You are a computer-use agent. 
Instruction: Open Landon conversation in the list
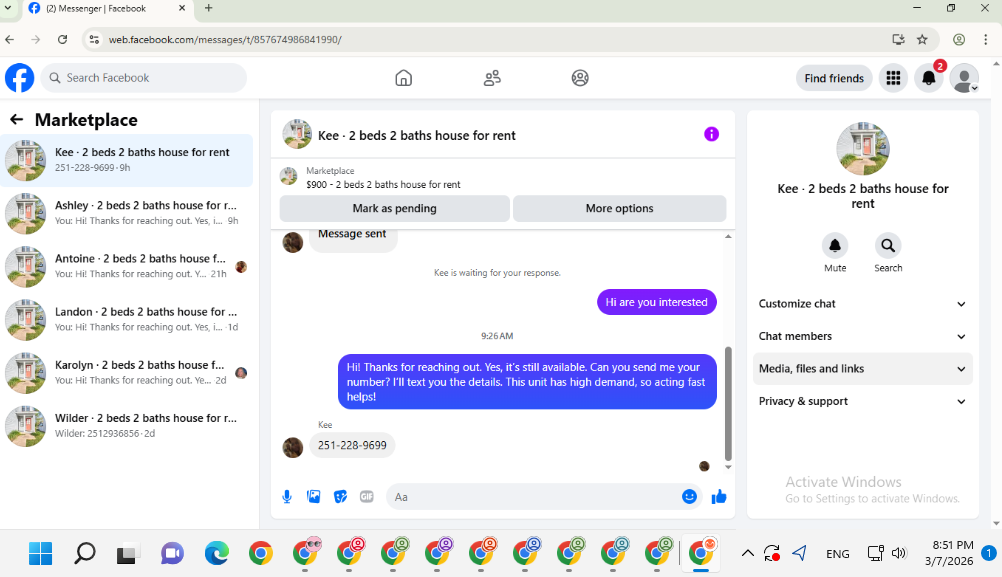[x=127, y=319]
